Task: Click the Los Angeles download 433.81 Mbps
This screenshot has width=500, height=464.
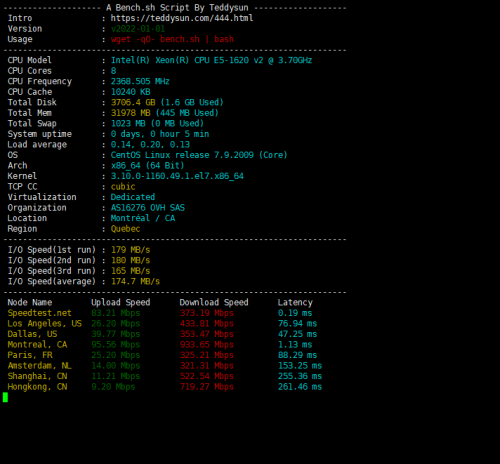Action: (207, 324)
